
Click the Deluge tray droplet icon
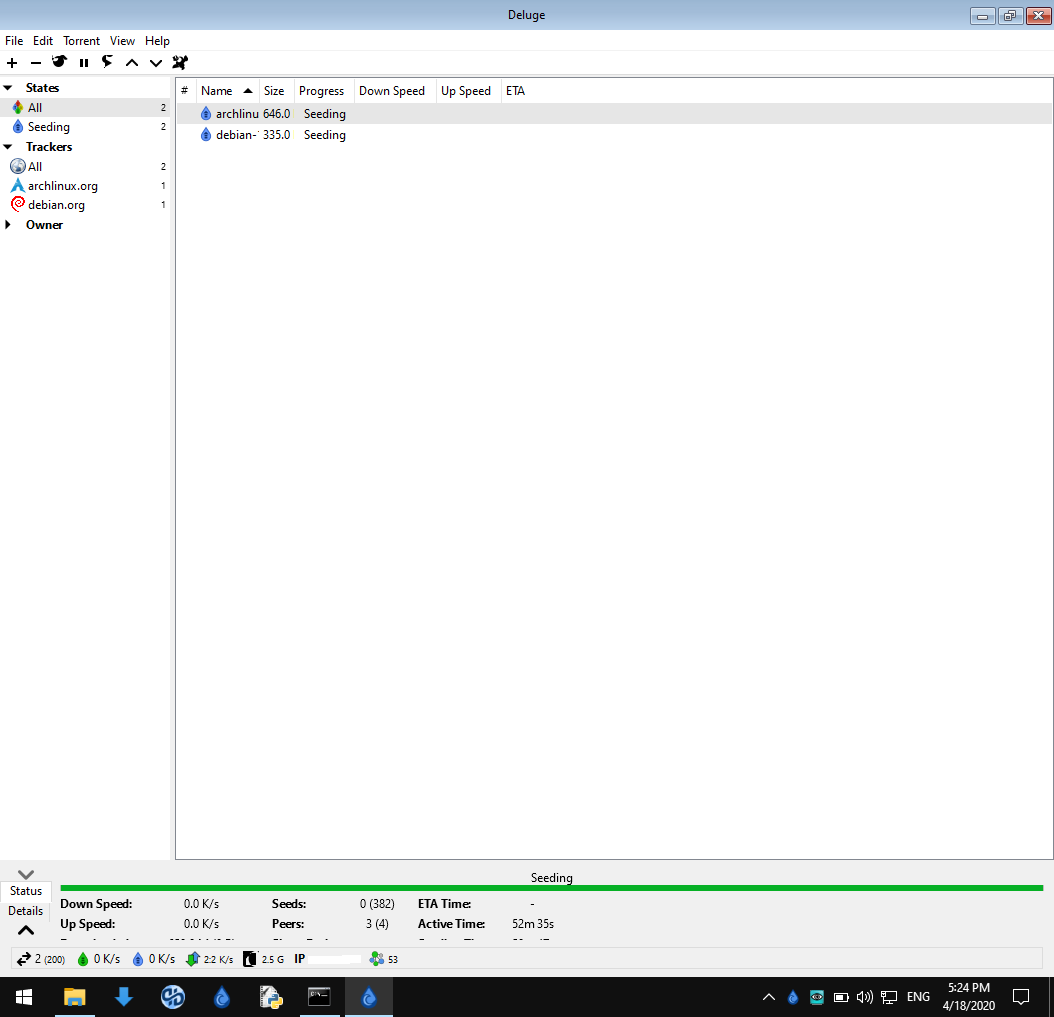[x=793, y=997]
